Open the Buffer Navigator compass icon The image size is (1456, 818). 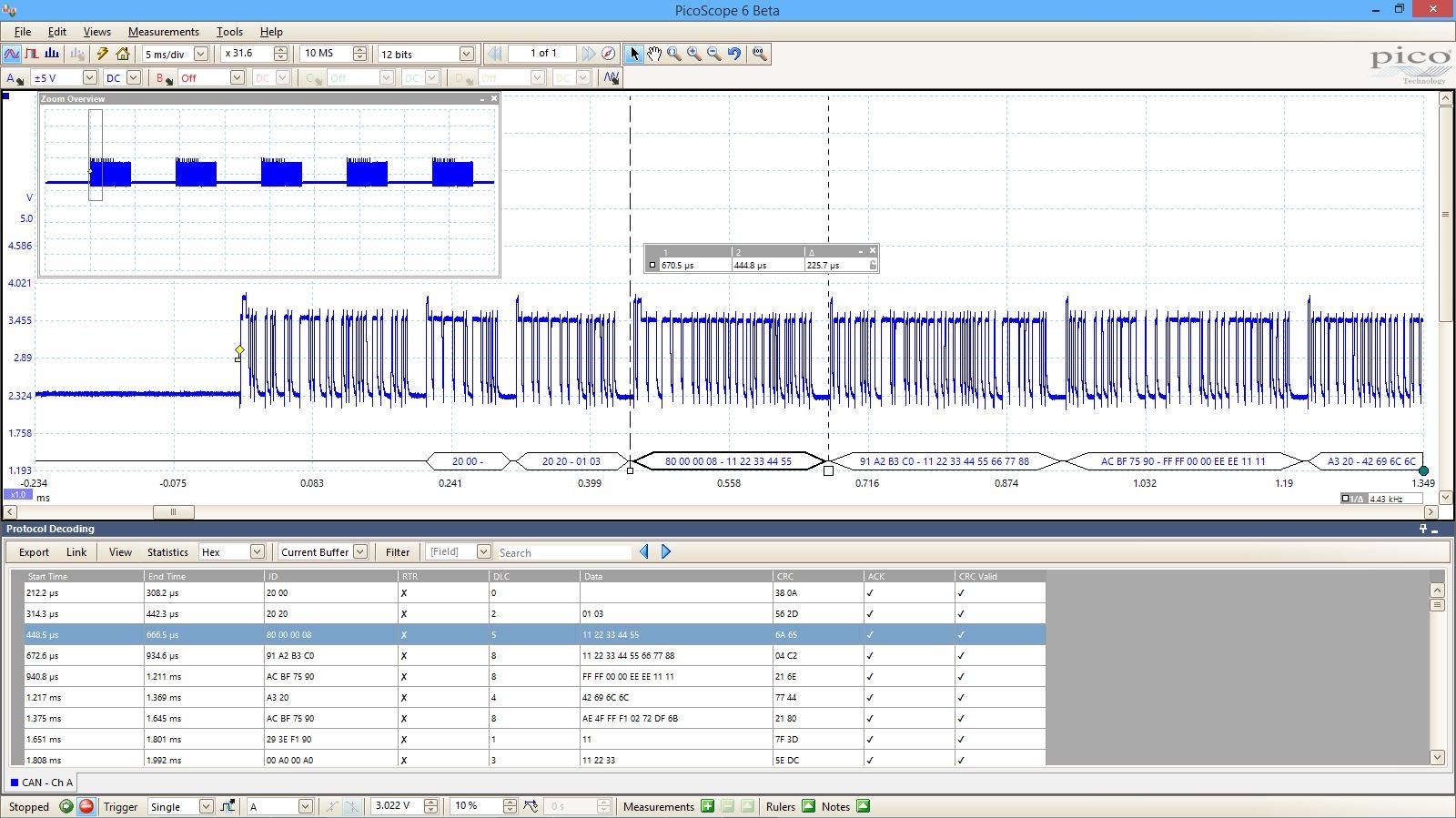[x=608, y=54]
